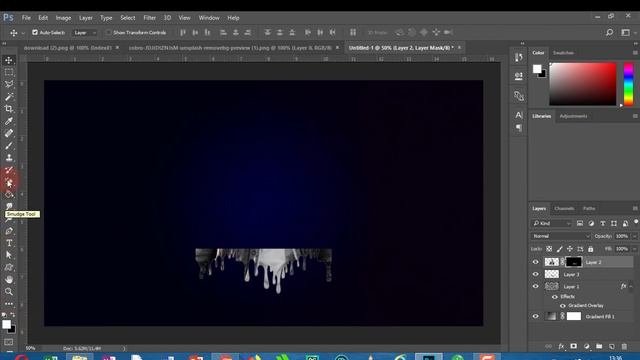The height and width of the screenshot is (360, 640).
Task: Switch to the Paths tab
Action: pos(589,209)
